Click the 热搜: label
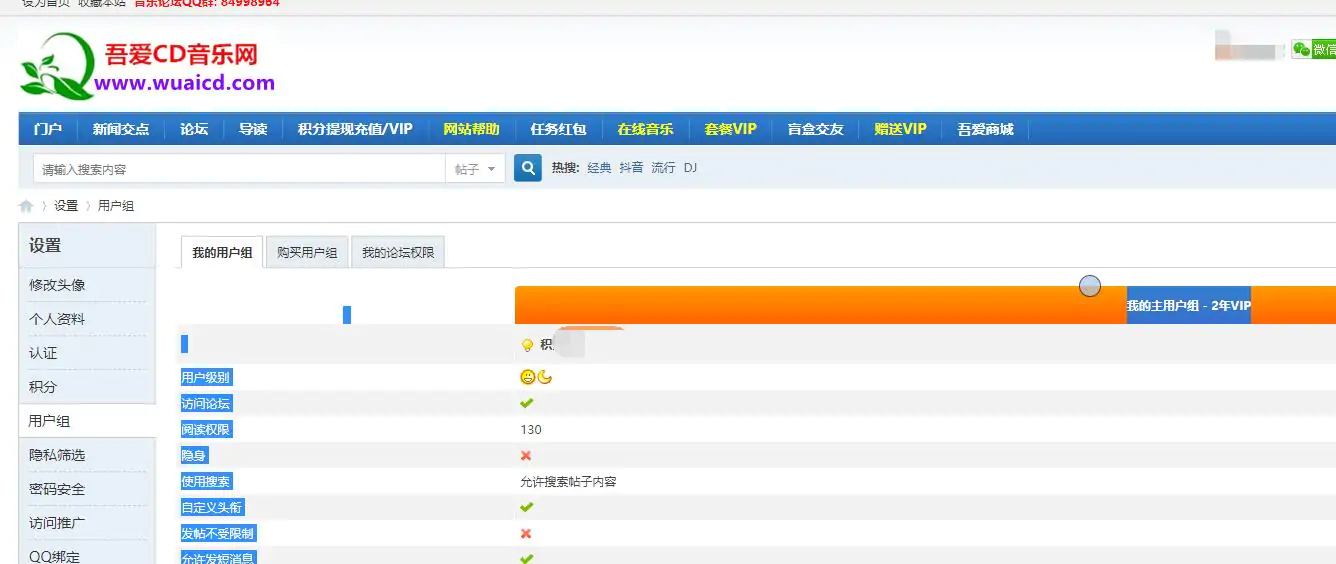Screen dimensions: 1336x564 click(x=565, y=168)
